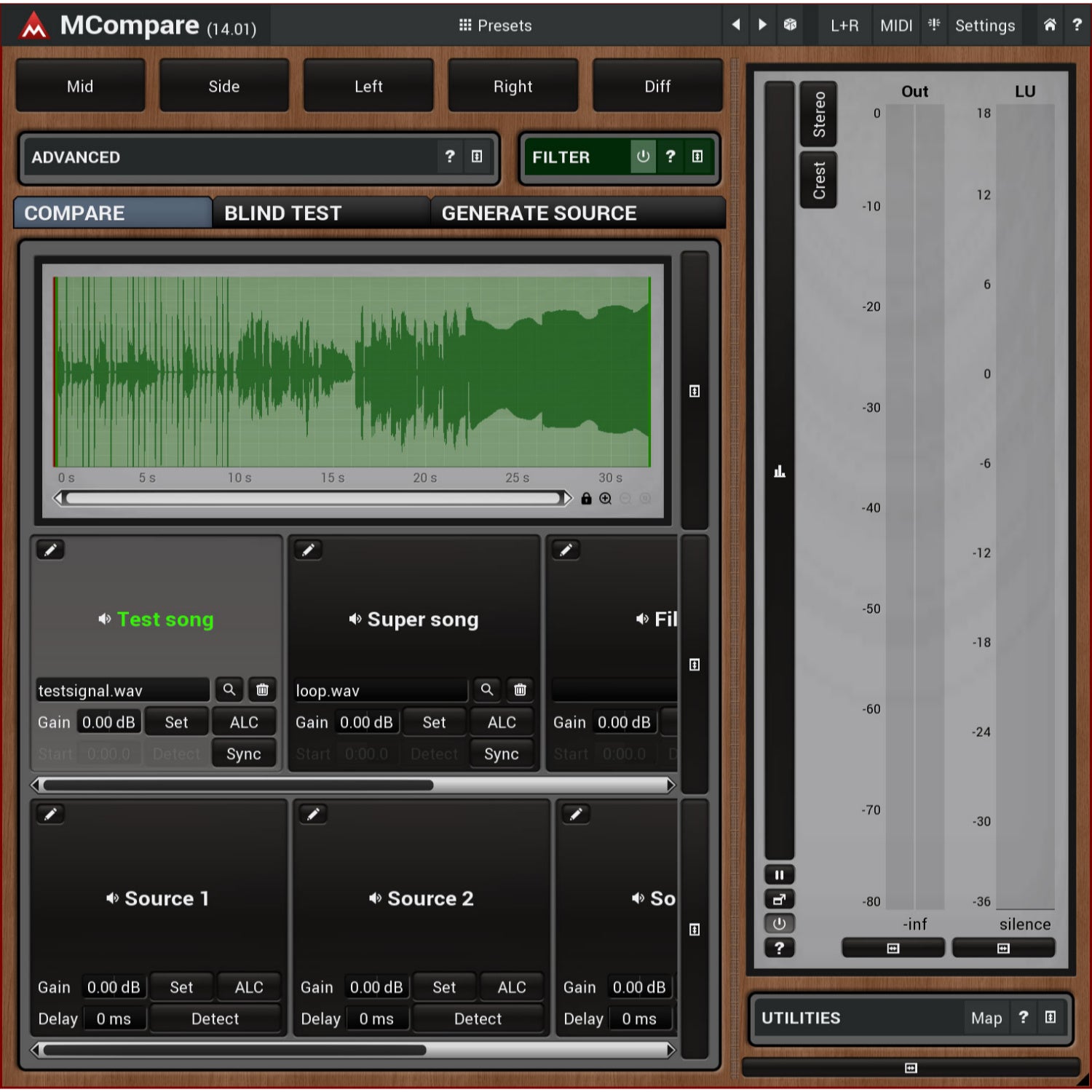Expand the ADVANCED panel menu icon
Screen dimensions: 1092x1092
[477, 157]
